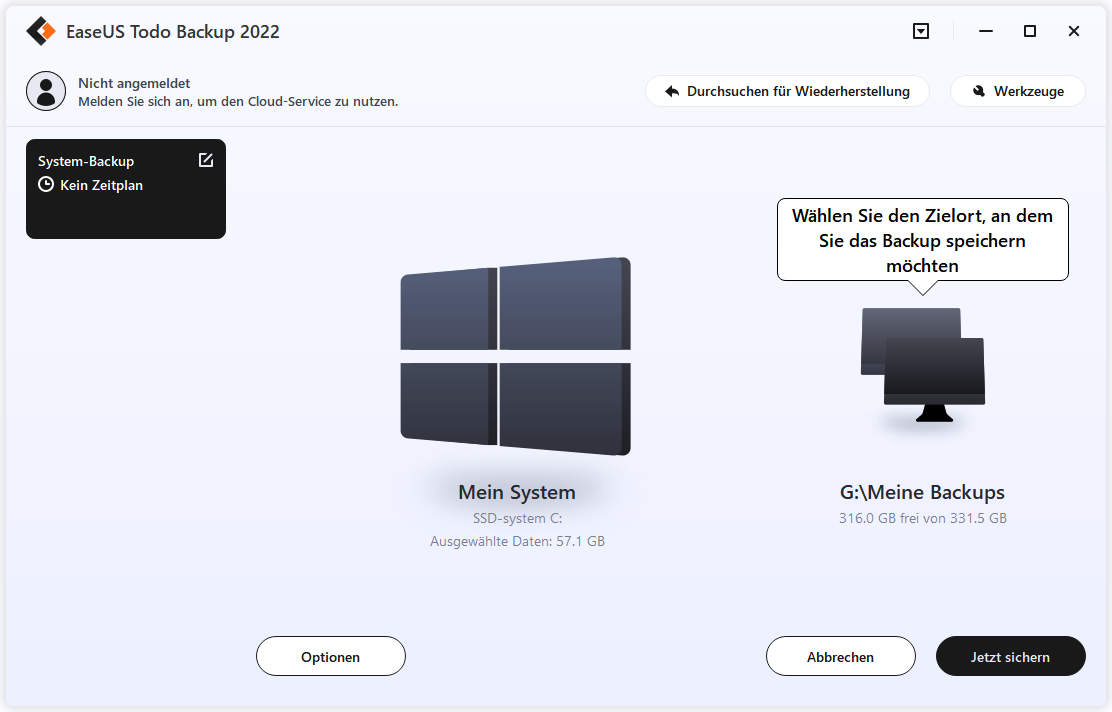Open the Optionen button

pos(330,657)
